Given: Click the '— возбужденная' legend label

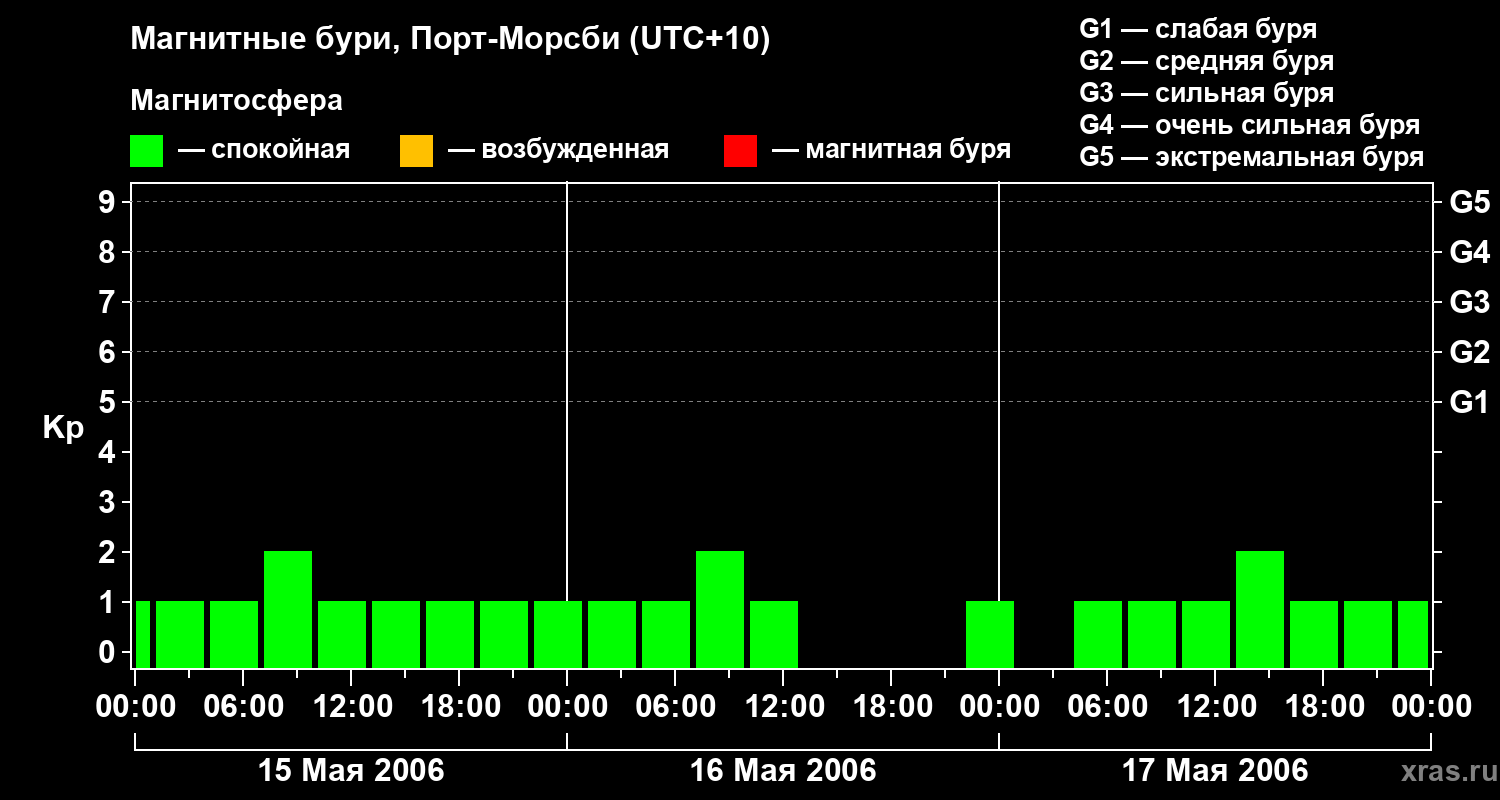Looking at the screenshot, I should click(x=558, y=150).
